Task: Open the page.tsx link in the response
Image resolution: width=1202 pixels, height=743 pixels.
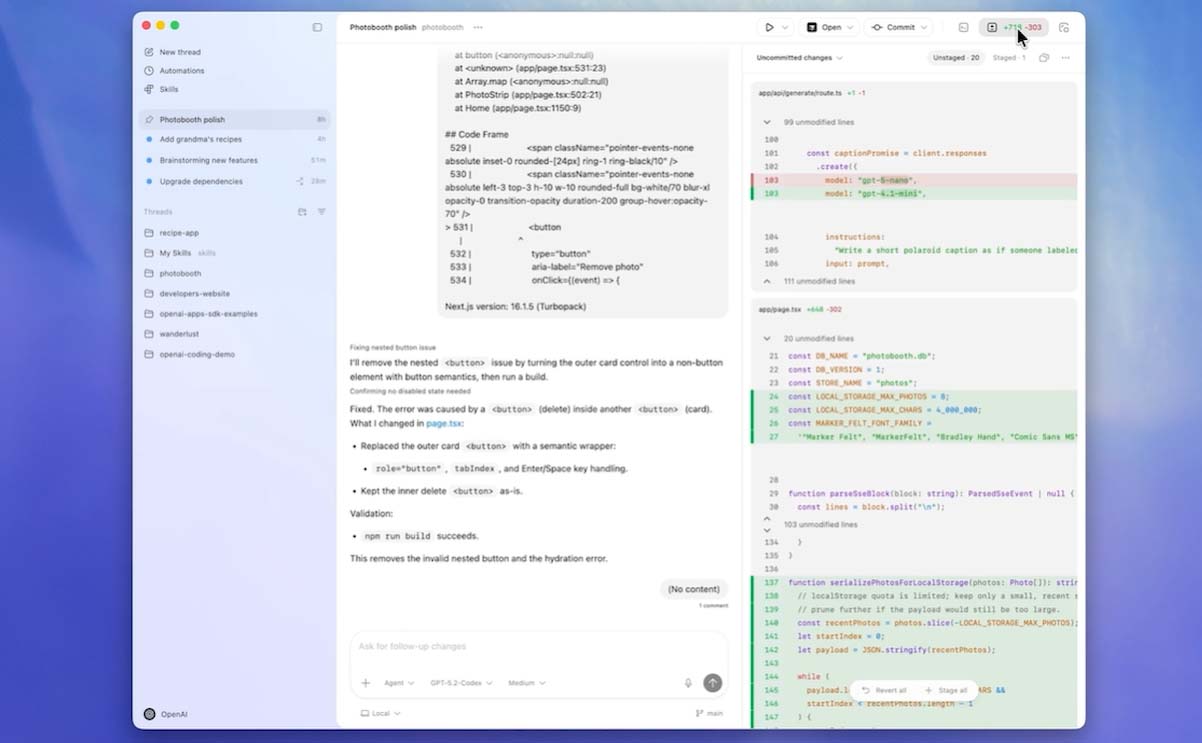Action: pyautogui.click(x=444, y=423)
